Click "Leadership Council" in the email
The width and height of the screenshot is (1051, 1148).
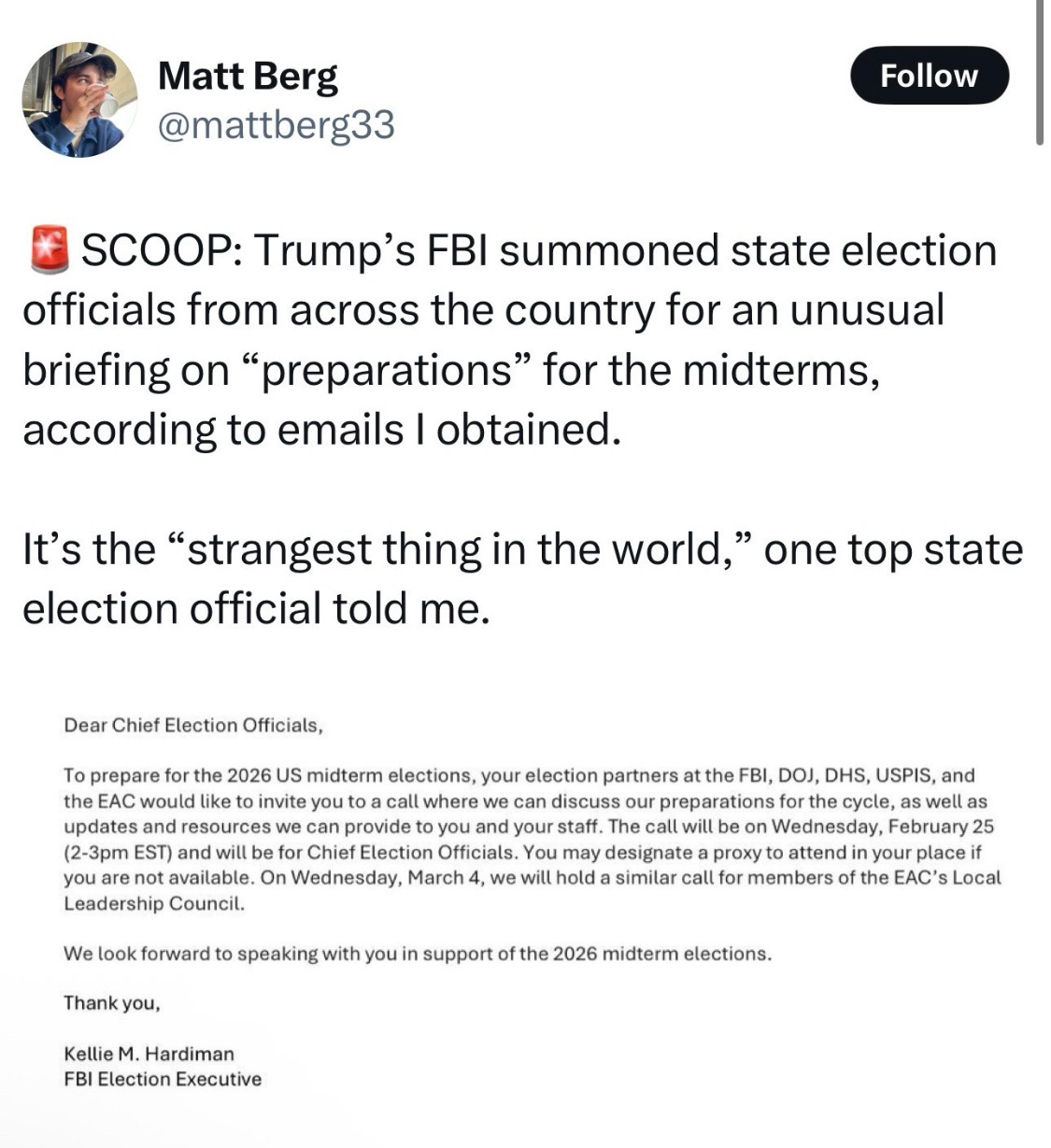point(153,903)
